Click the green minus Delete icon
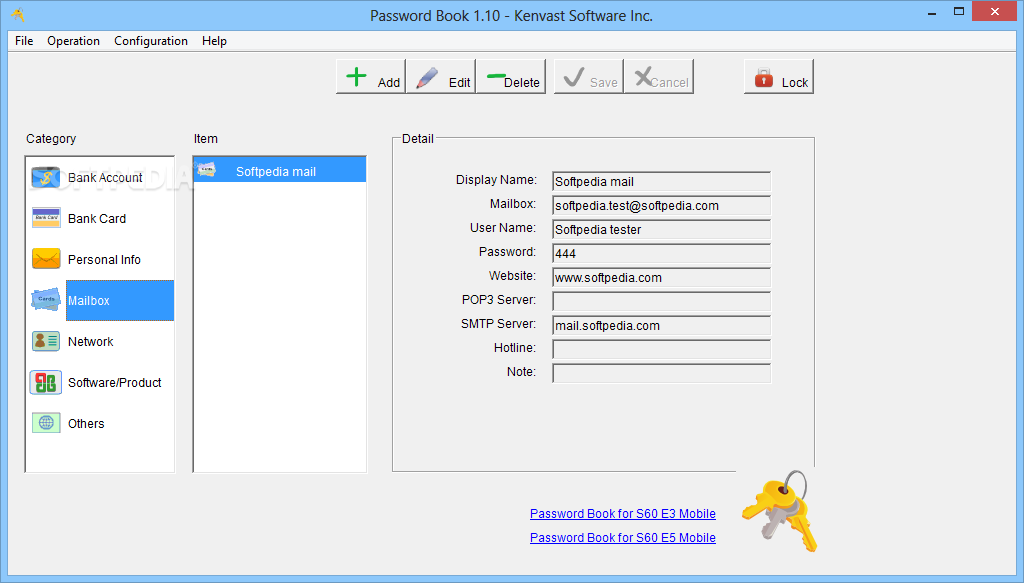 (496, 76)
